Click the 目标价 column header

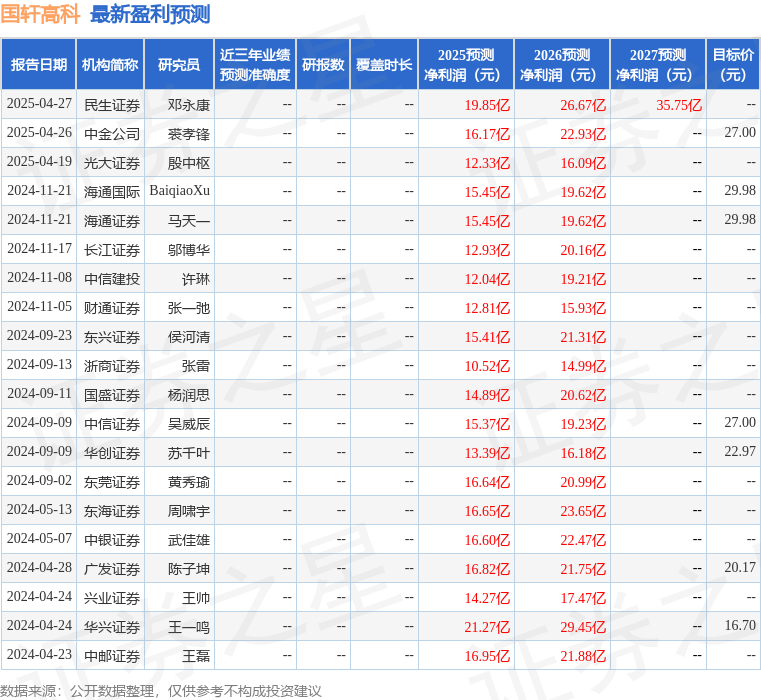tap(733, 65)
